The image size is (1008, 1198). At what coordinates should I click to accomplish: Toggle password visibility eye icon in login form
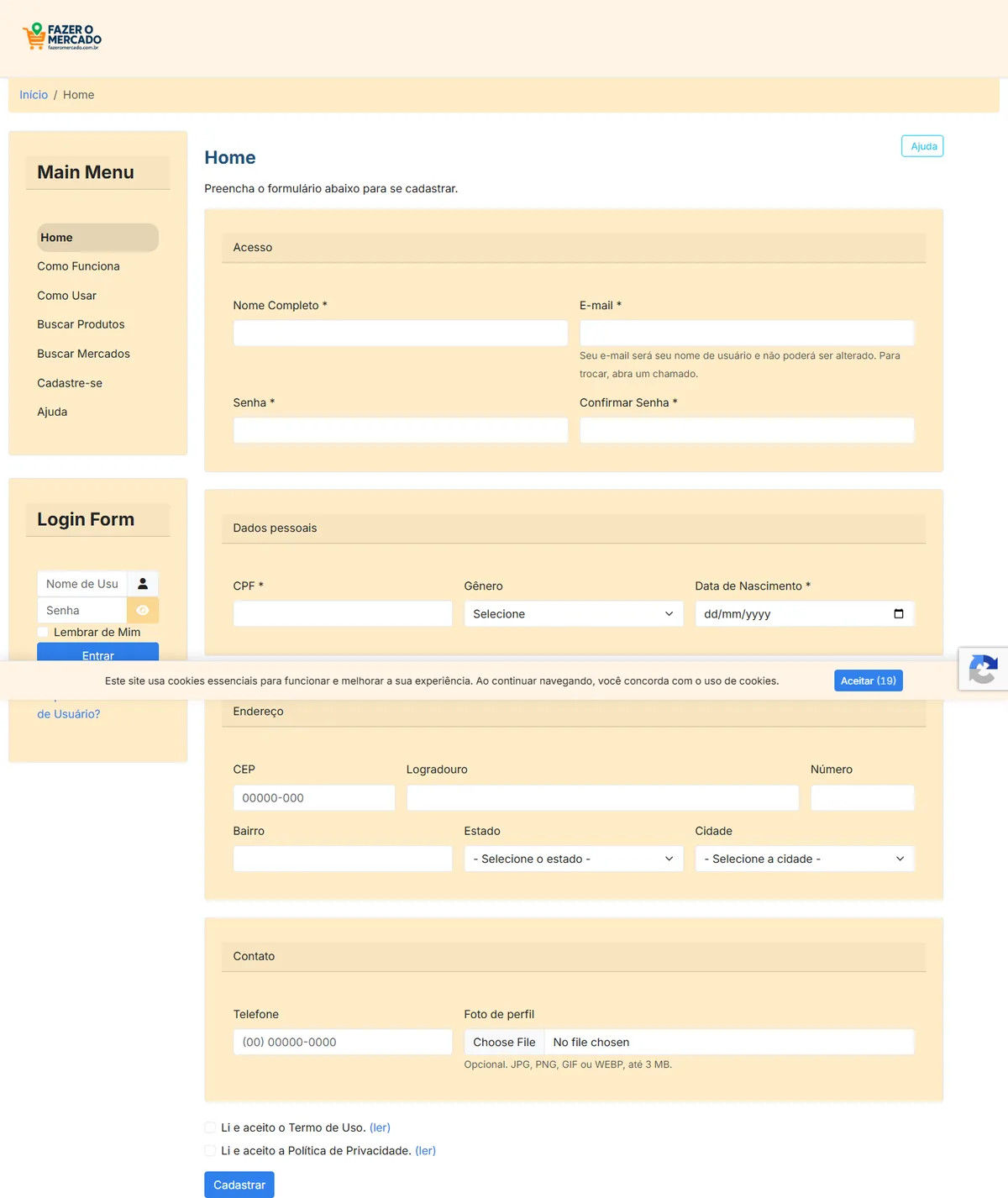143,611
